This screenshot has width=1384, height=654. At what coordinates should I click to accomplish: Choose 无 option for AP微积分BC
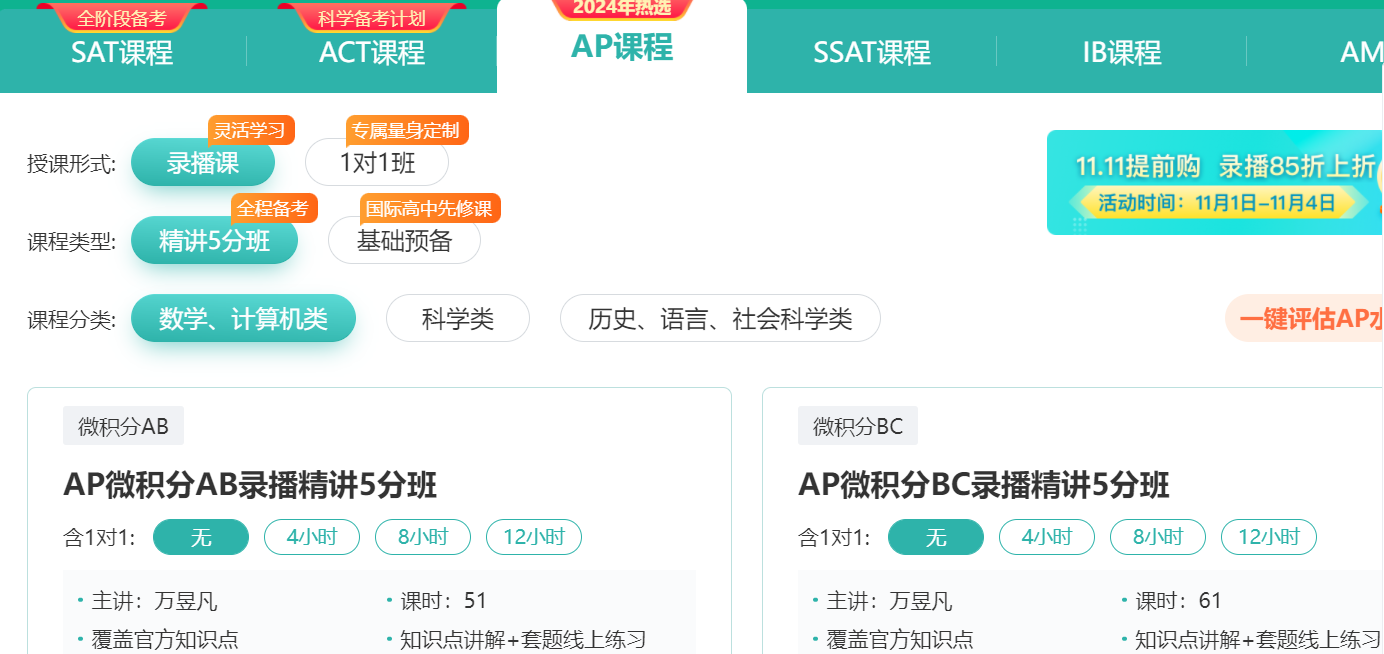[x=936, y=536]
